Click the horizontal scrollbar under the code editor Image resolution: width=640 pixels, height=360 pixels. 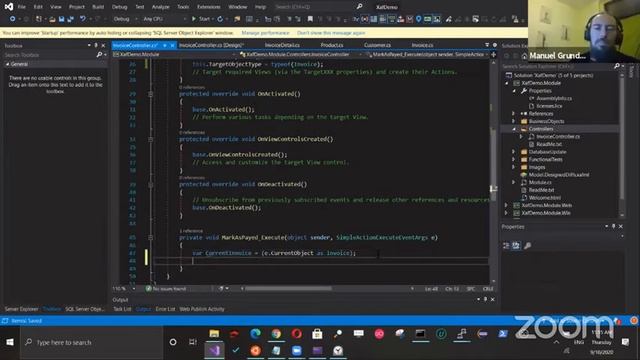tap(288, 289)
